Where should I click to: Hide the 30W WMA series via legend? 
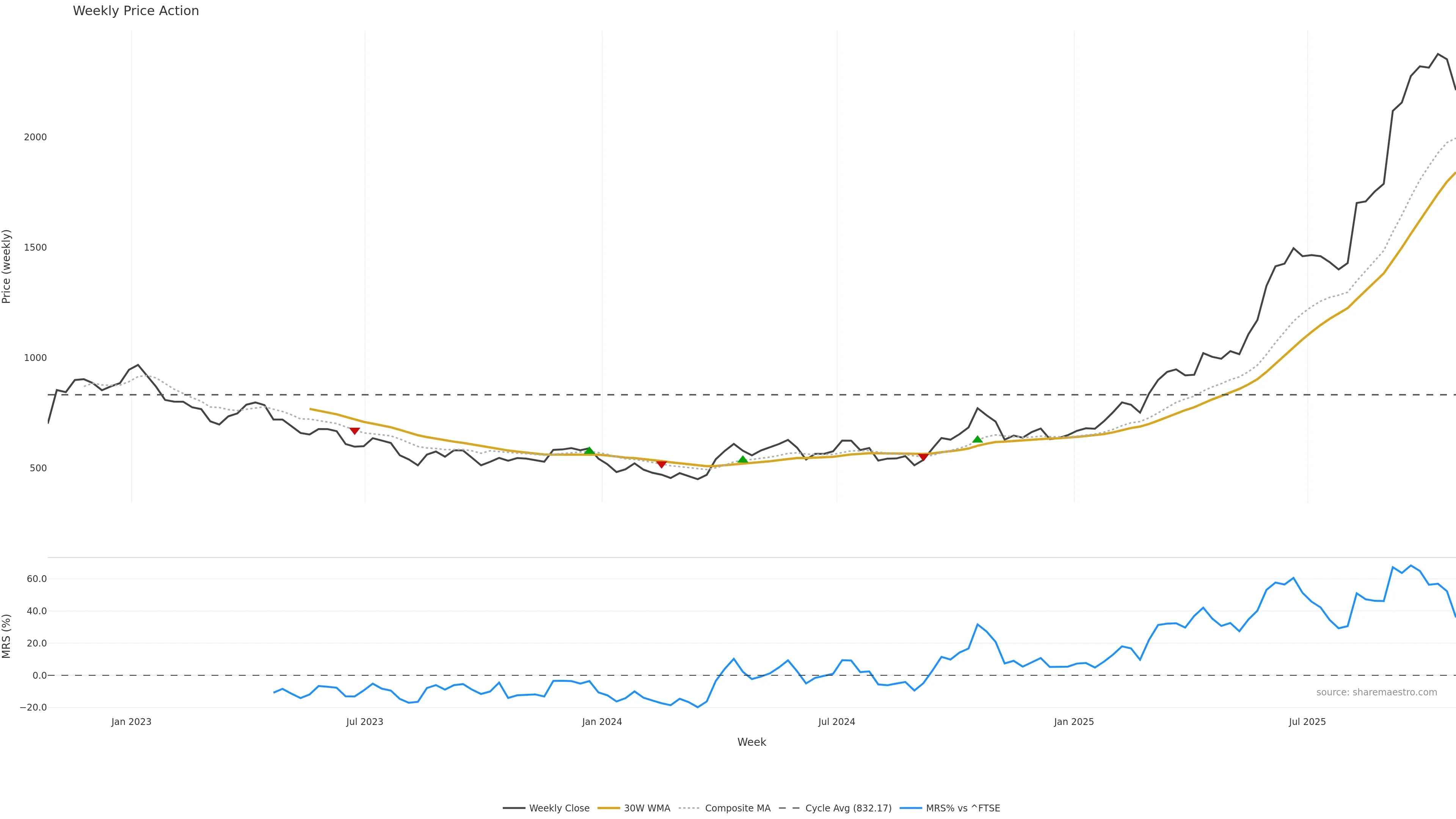tap(646, 808)
